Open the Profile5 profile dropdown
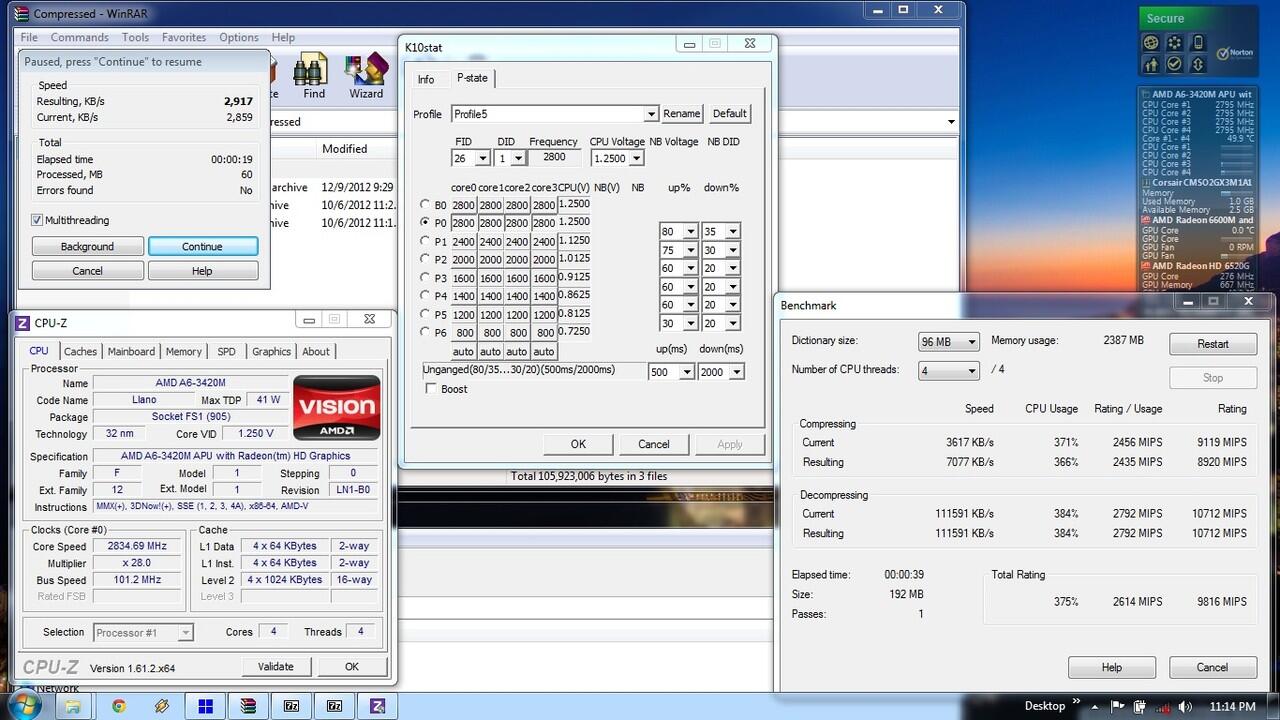Image resolution: width=1280 pixels, height=720 pixels. pyautogui.click(x=651, y=114)
